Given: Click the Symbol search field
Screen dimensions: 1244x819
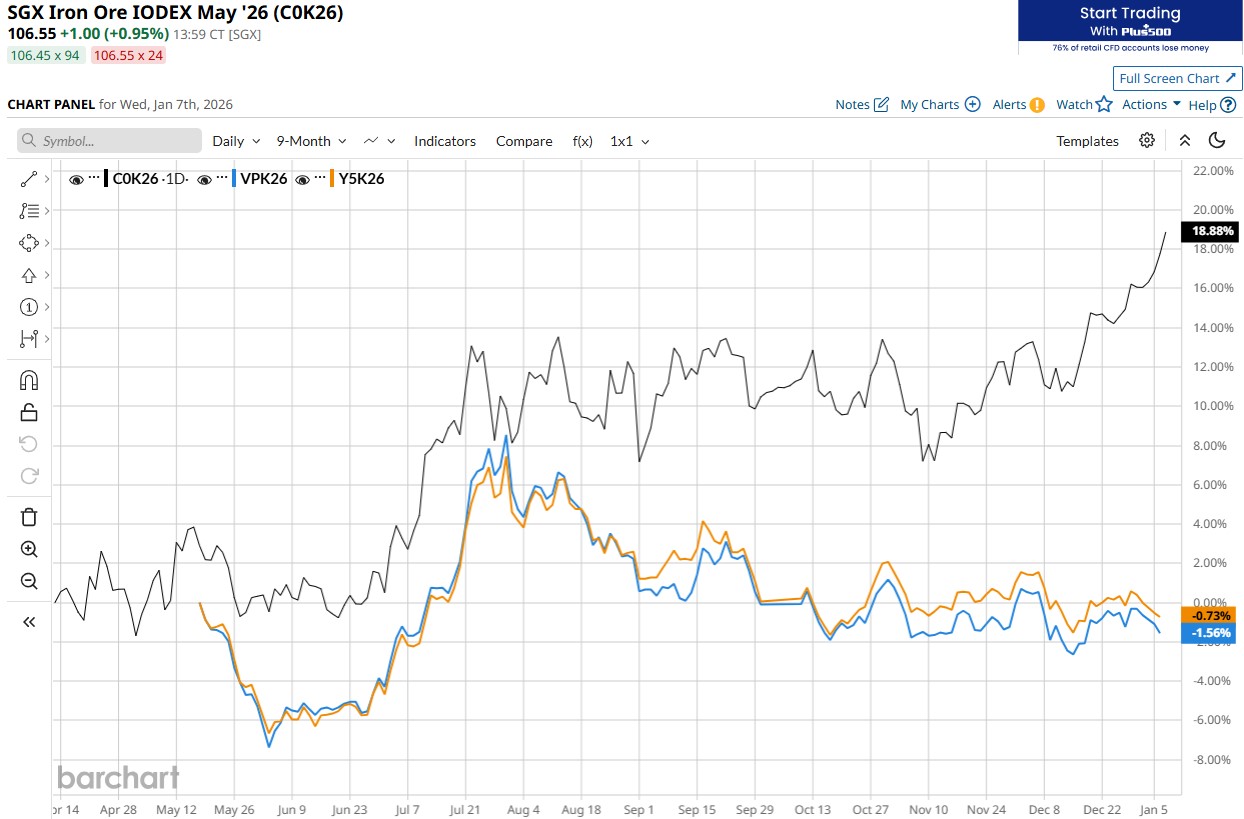Looking at the screenshot, I should 109,141.
